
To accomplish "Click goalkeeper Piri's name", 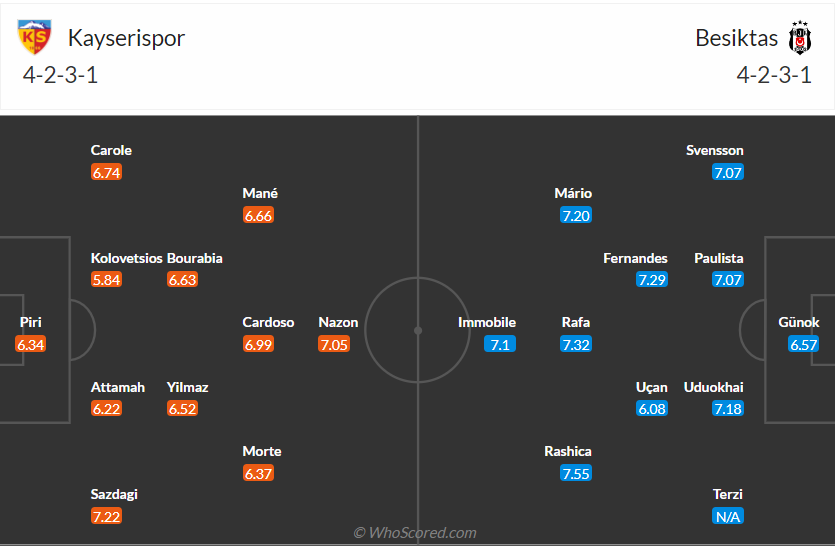I will point(31,322).
